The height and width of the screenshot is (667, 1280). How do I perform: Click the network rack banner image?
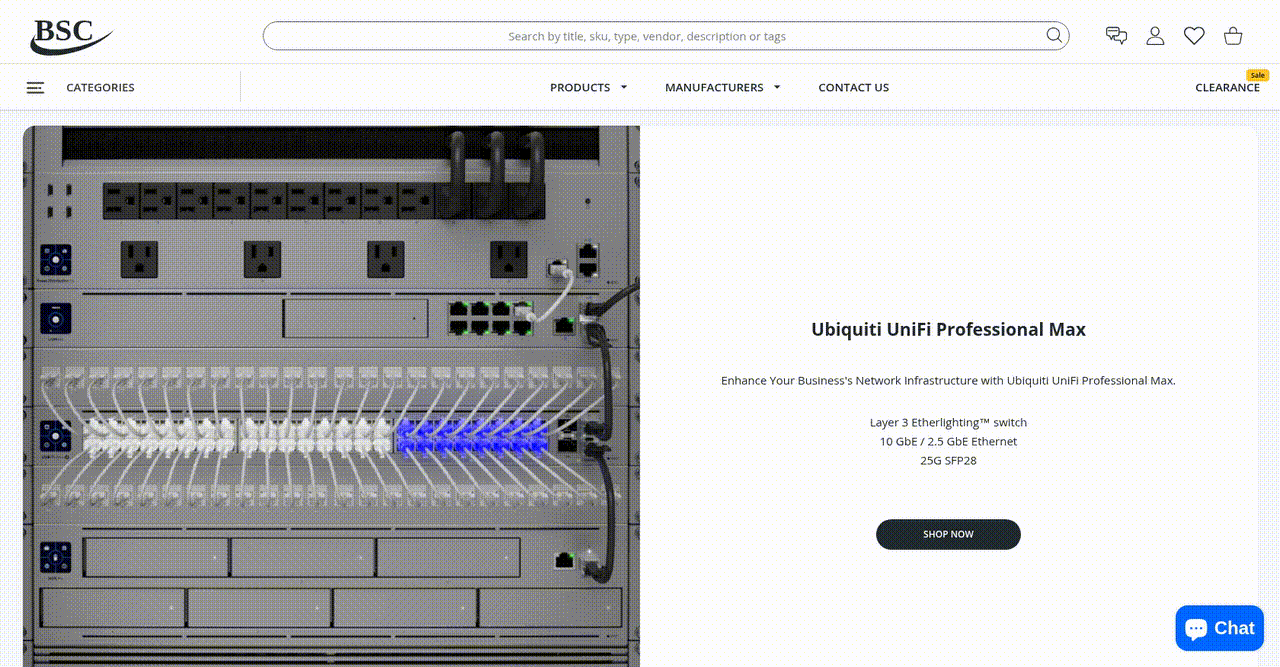click(331, 396)
